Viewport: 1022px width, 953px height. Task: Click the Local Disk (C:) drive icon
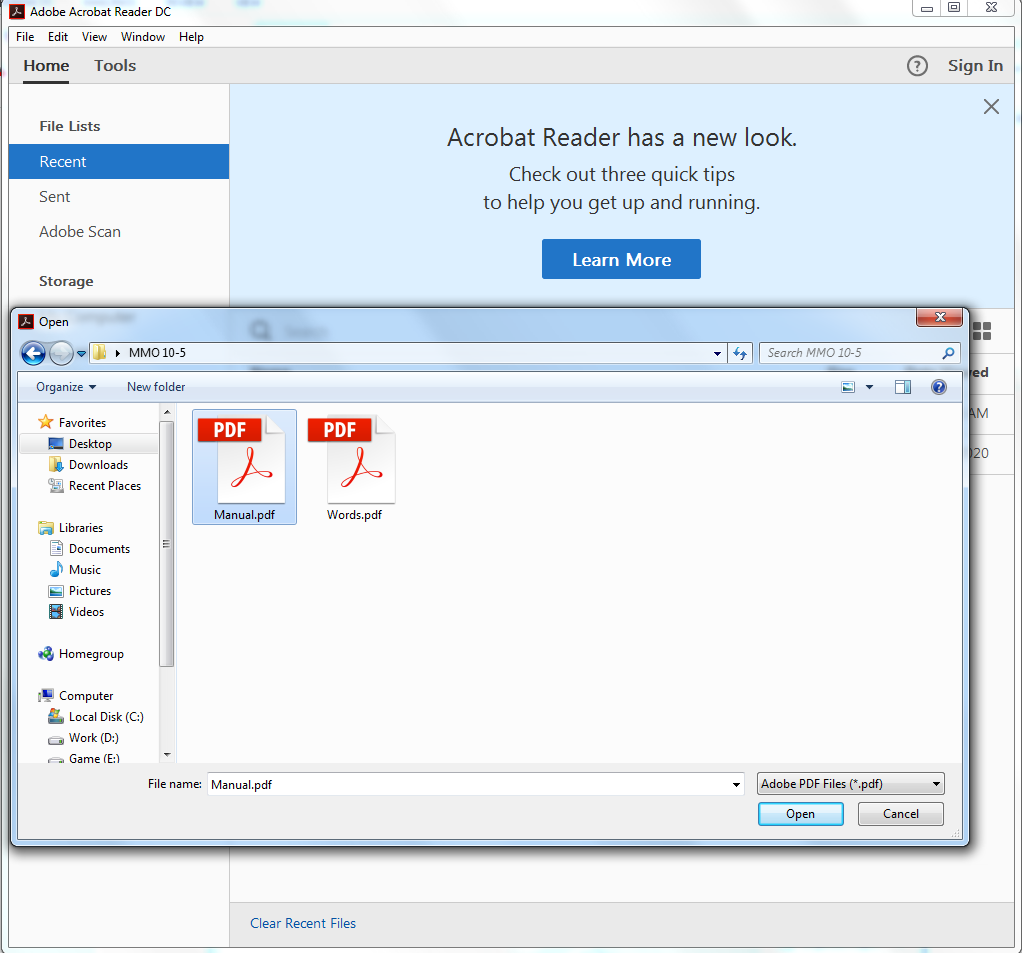pyautogui.click(x=56, y=716)
